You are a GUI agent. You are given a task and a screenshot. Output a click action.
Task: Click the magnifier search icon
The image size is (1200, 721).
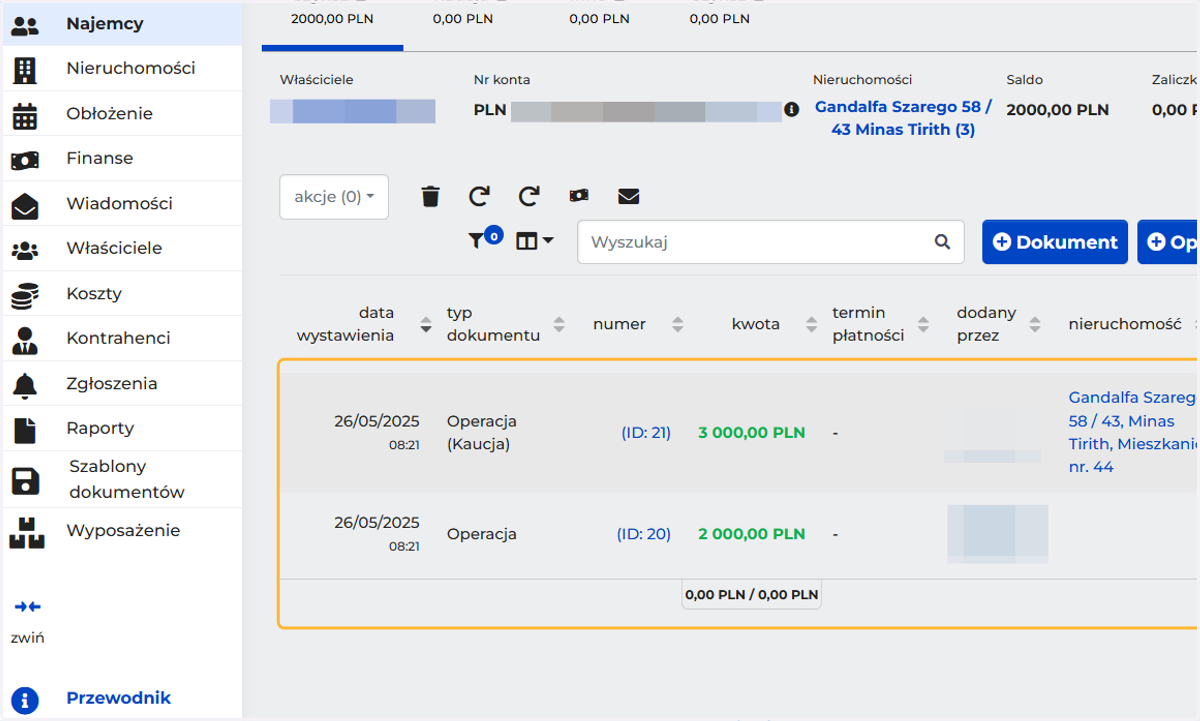tap(942, 242)
